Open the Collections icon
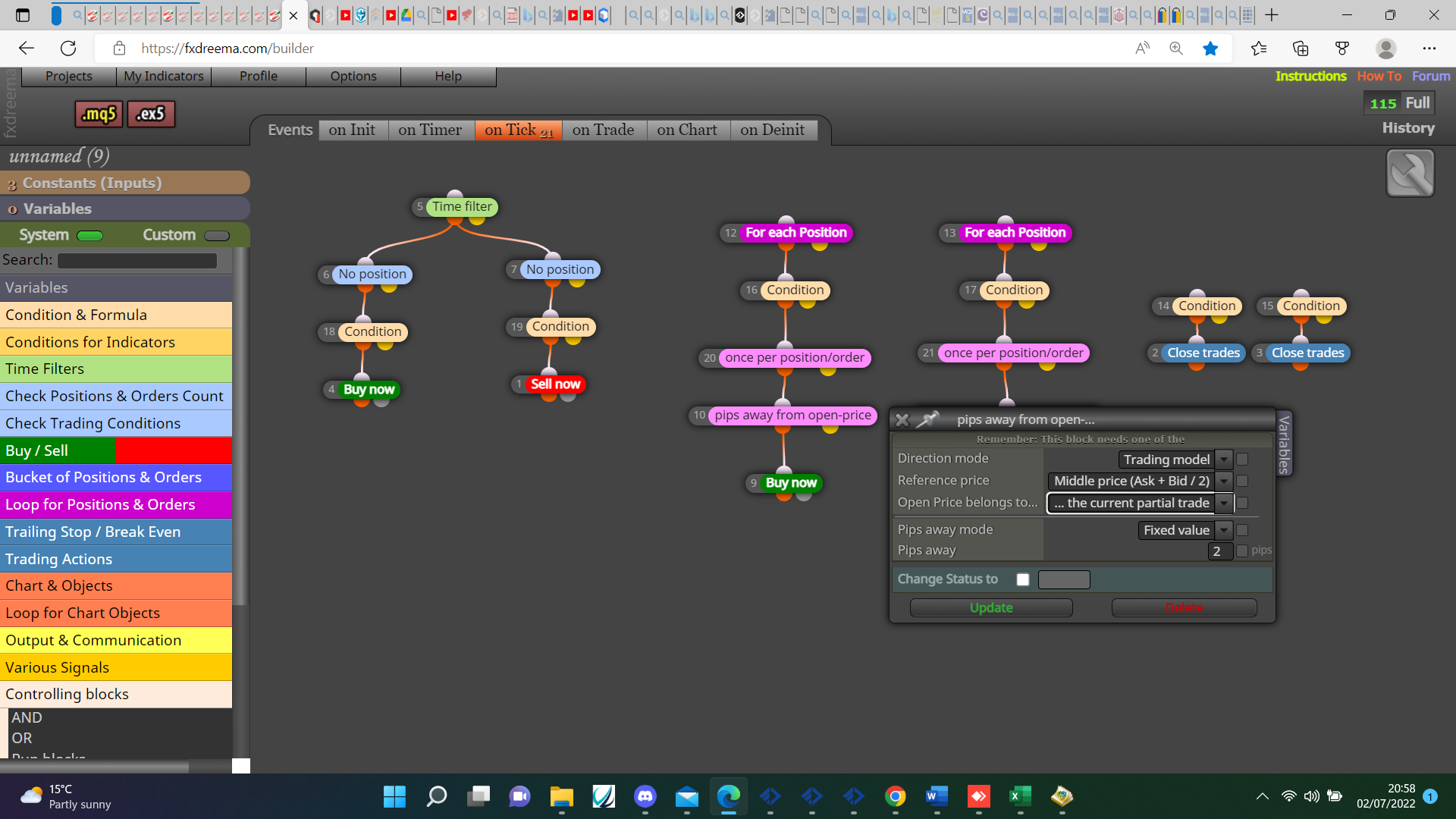The image size is (1456, 819). pyautogui.click(x=1301, y=49)
